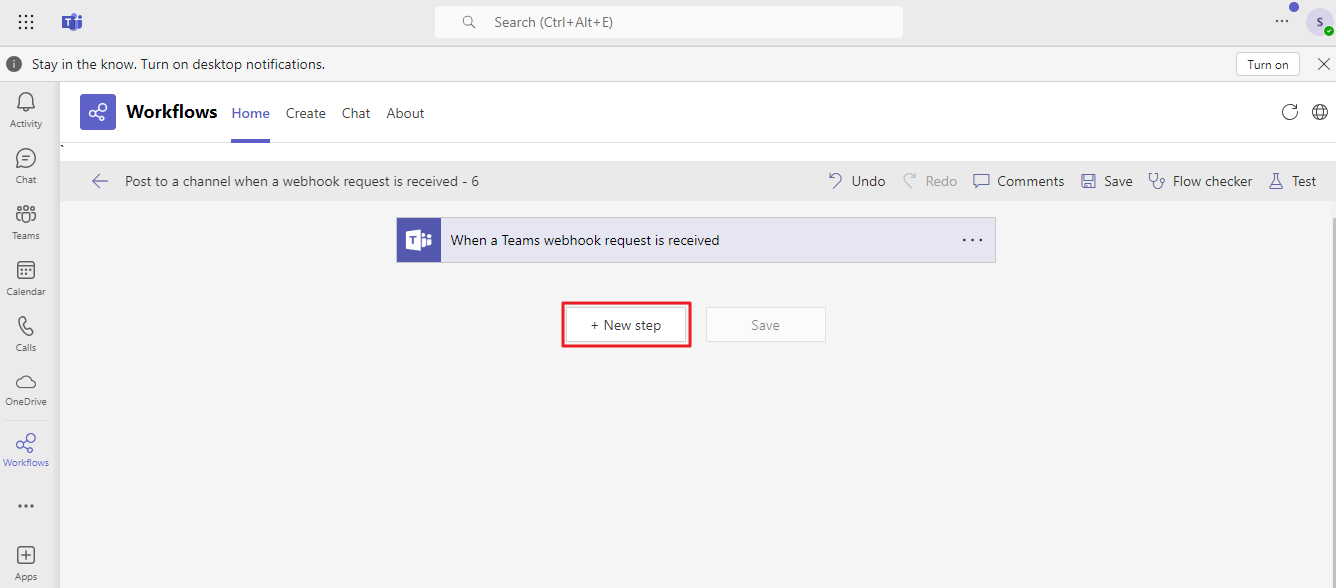Click the flow title text
Screen dimensions: 1336x588
pos(302,181)
